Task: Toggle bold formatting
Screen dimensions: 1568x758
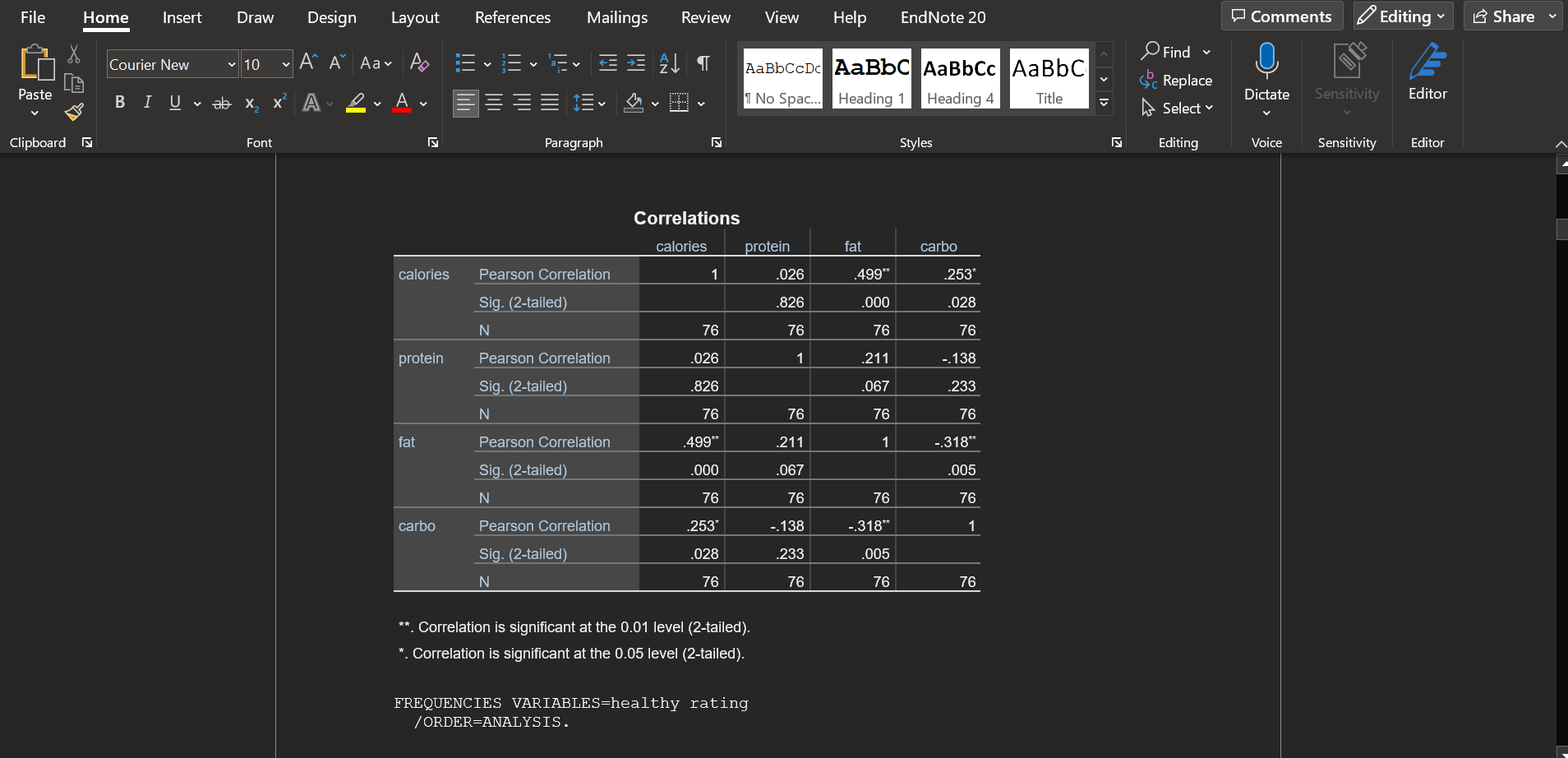Action: (x=120, y=102)
